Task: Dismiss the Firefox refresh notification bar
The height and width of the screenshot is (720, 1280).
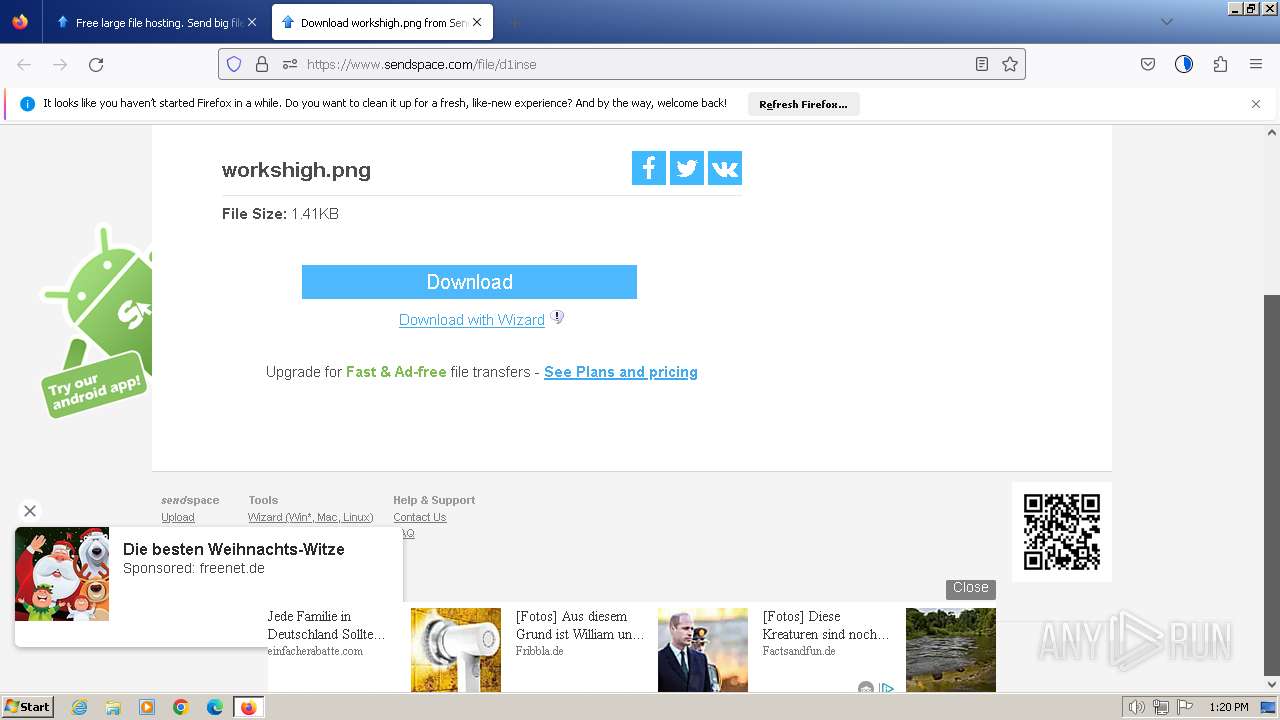Action: point(1256,104)
